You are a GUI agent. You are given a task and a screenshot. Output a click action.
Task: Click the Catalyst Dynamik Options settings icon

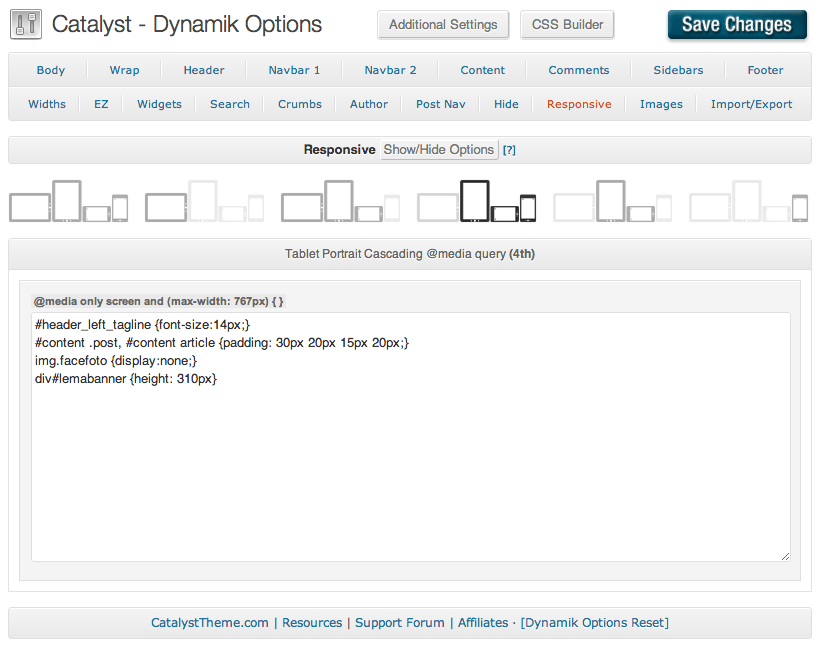(25, 24)
